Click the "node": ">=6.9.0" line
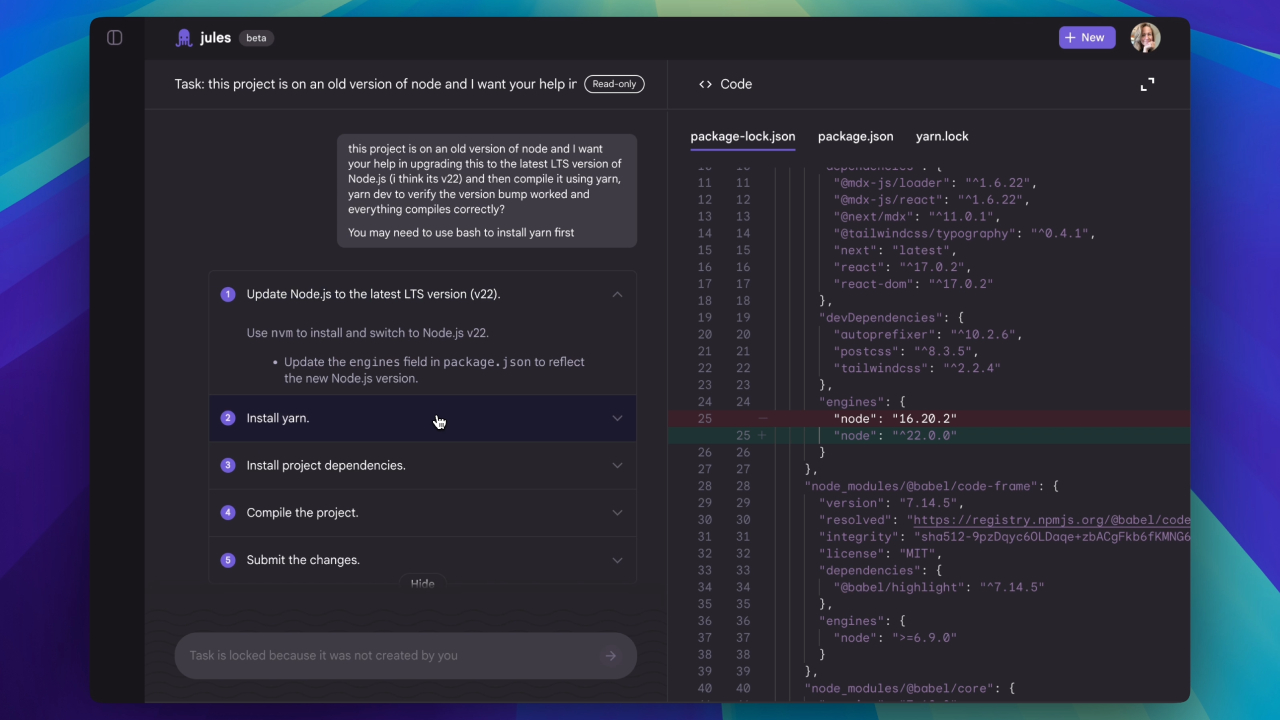 pos(895,638)
